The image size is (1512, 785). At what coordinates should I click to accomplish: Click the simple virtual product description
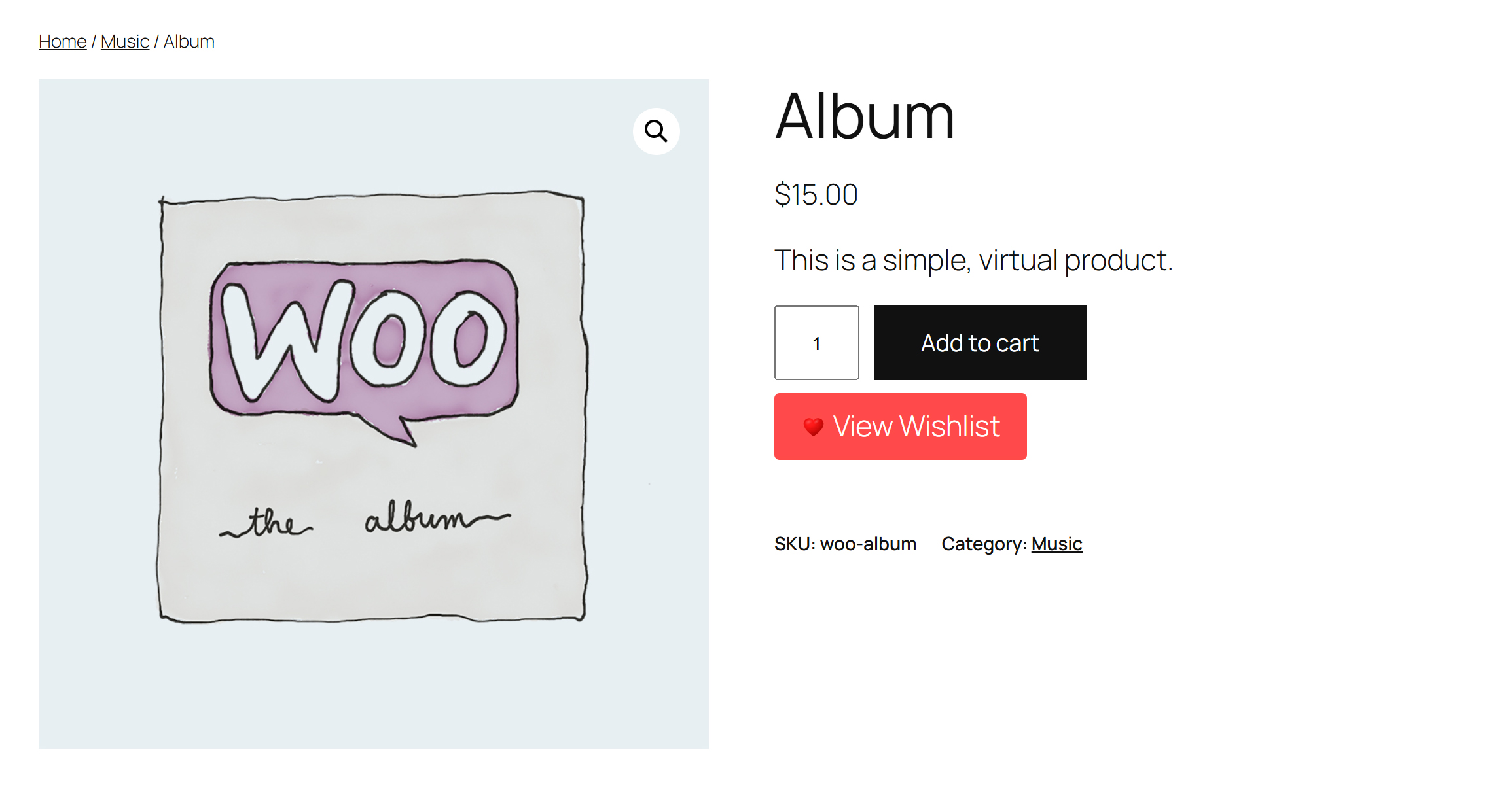973,260
